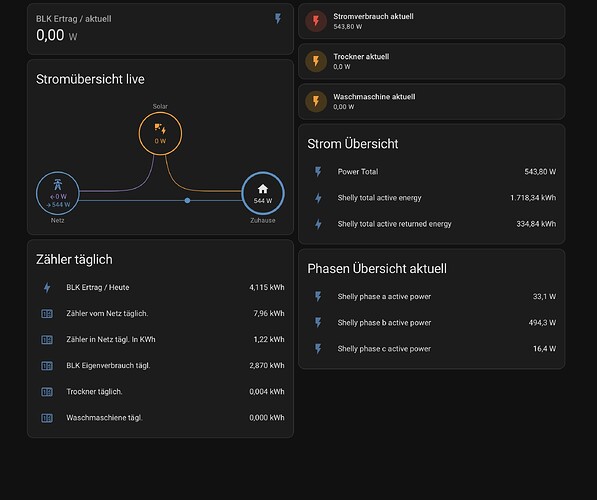Viewport: 597px width, 500px height.
Task: Click the red Stromverbrauch aktuell flash icon
Action: coord(316,21)
